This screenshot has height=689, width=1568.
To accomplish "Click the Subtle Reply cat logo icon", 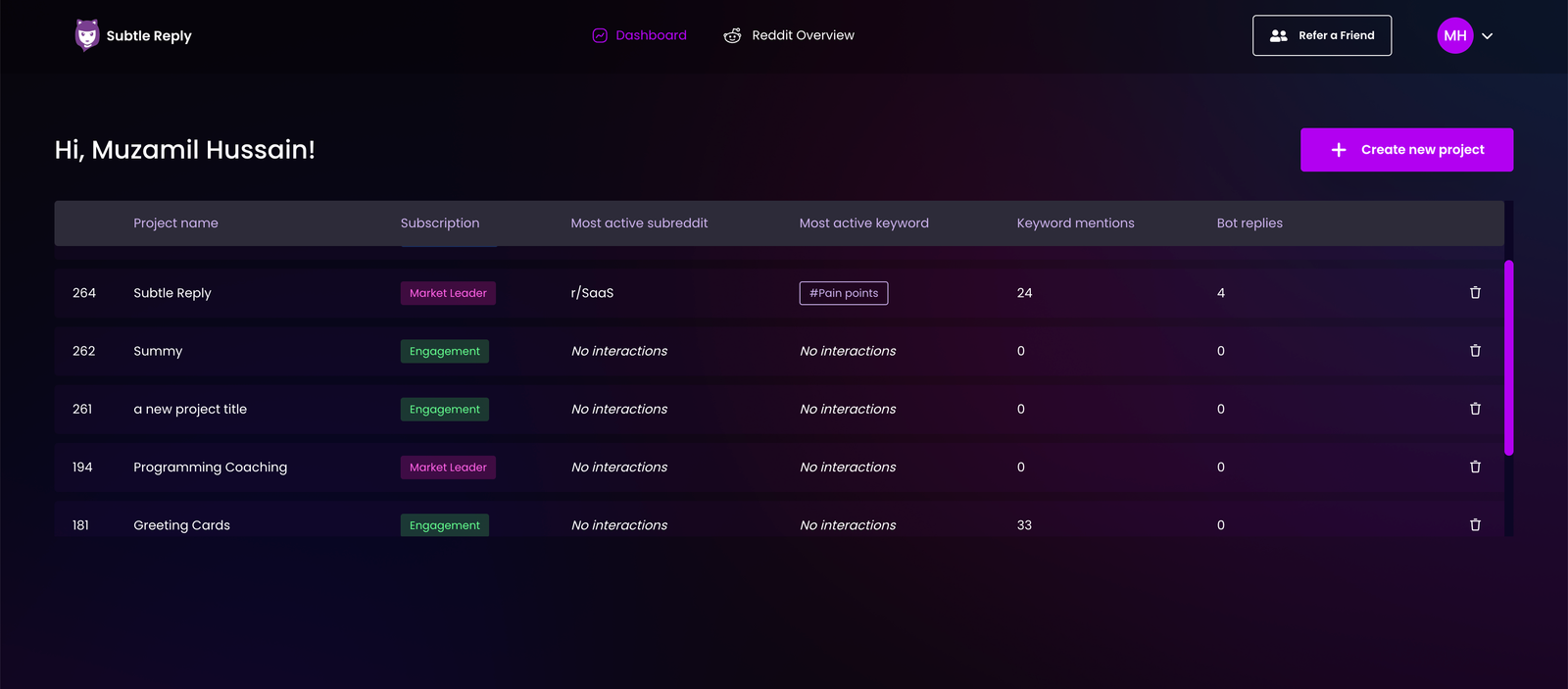I will point(87,35).
